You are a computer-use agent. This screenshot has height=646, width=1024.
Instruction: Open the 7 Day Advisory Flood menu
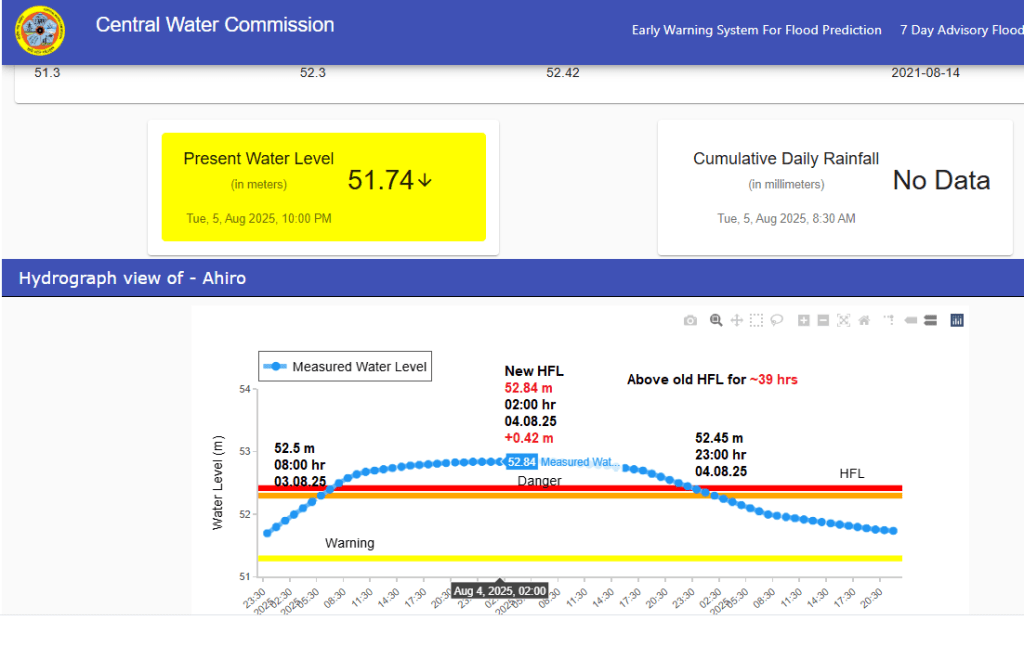pos(961,30)
